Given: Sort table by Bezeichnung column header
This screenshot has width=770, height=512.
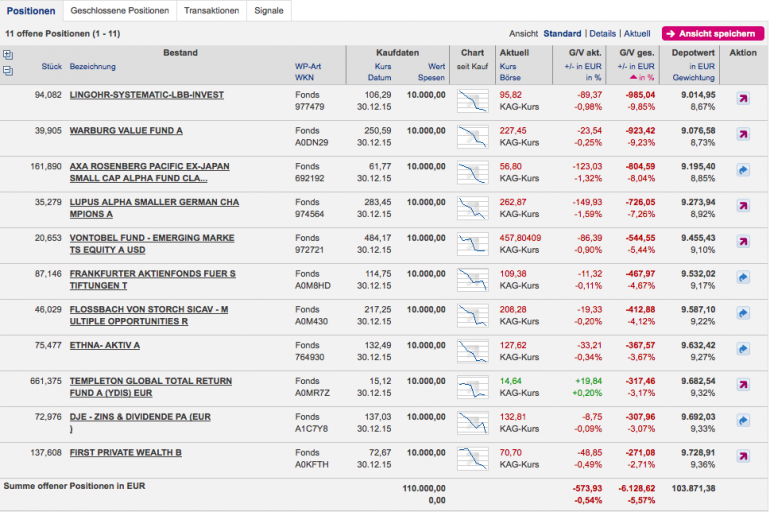Looking at the screenshot, I should pos(93,67).
